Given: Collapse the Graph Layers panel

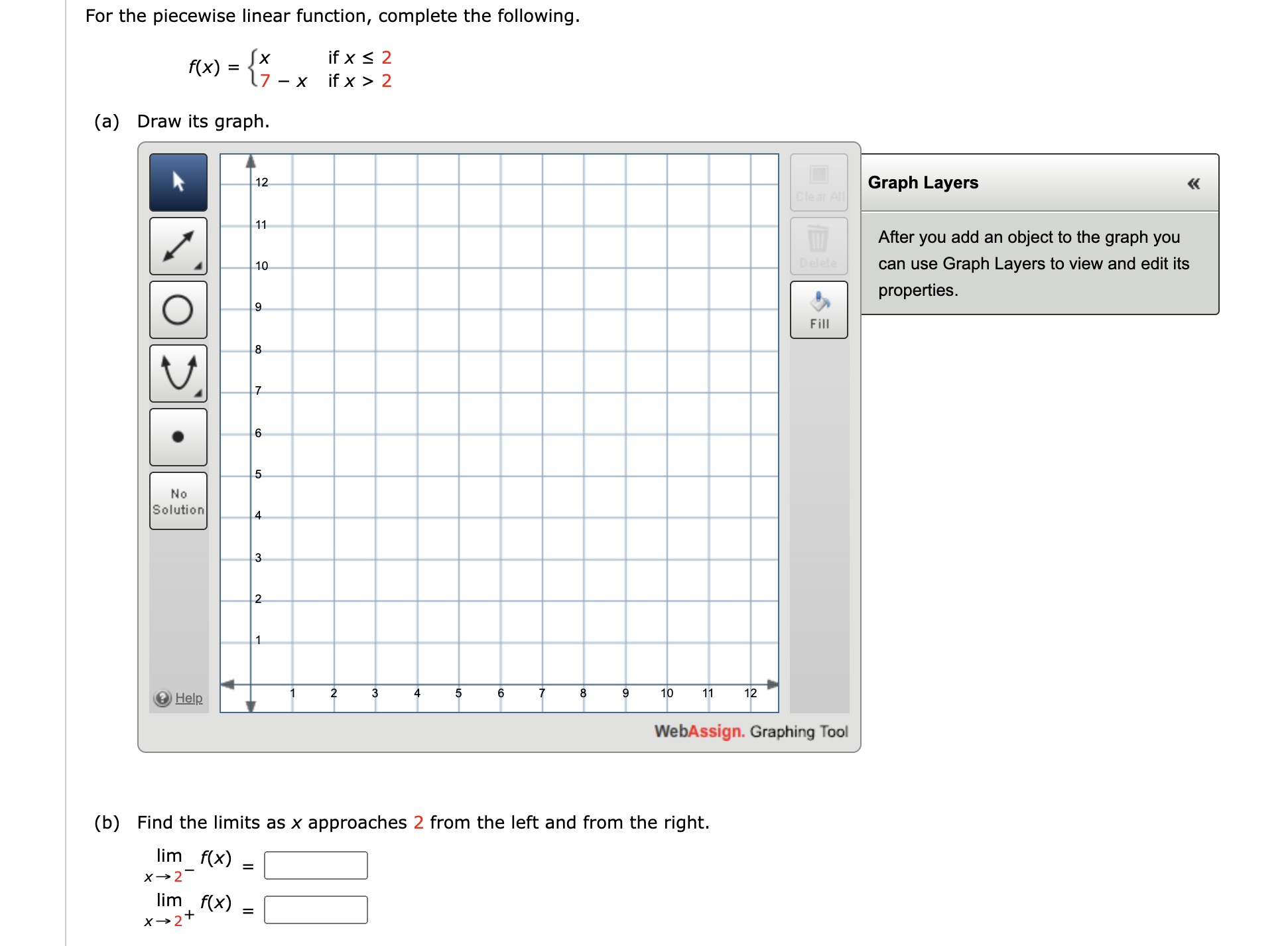Looking at the screenshot, I should pos(1194,184).
